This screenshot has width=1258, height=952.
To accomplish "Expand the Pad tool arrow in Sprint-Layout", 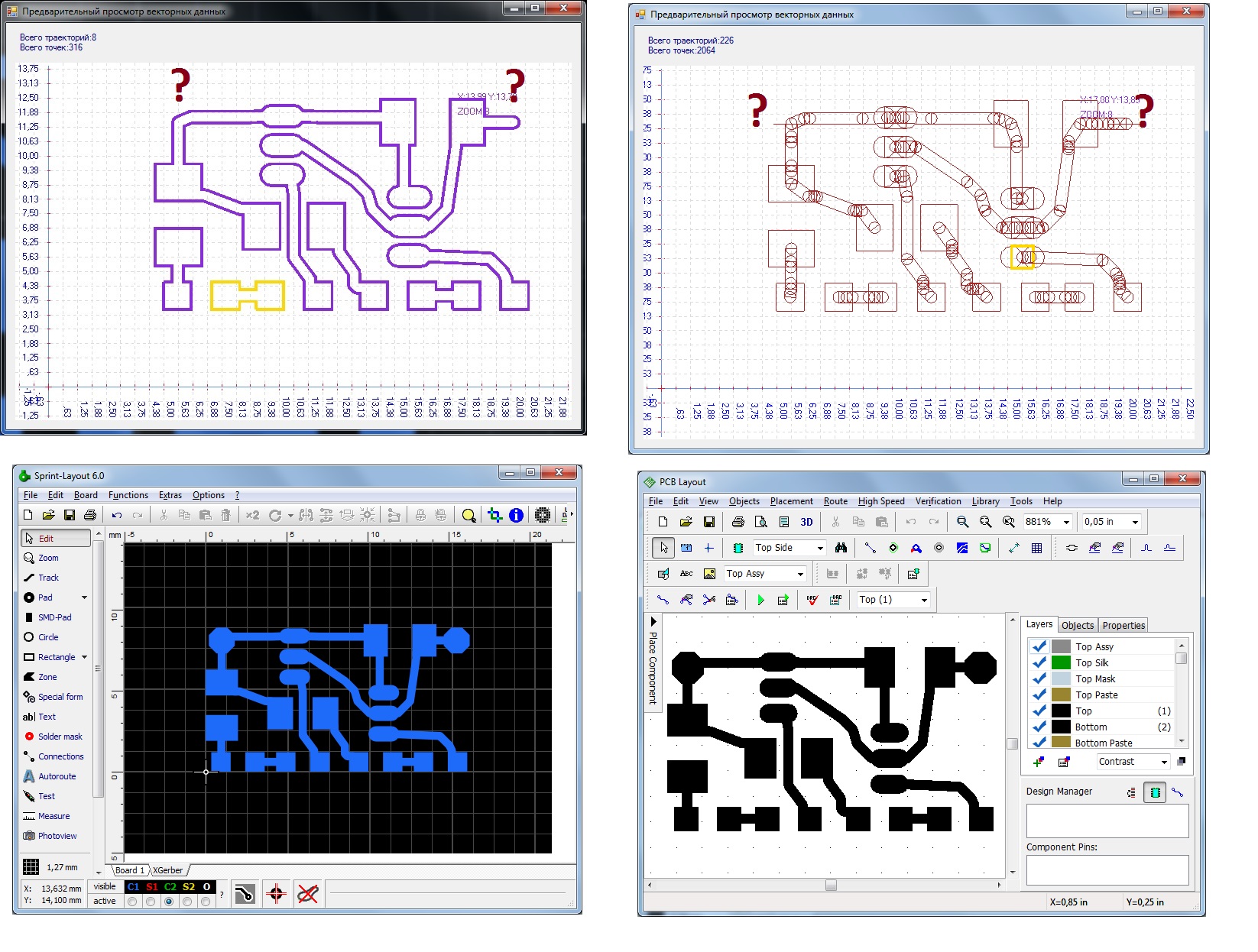I will click(84, 597).
